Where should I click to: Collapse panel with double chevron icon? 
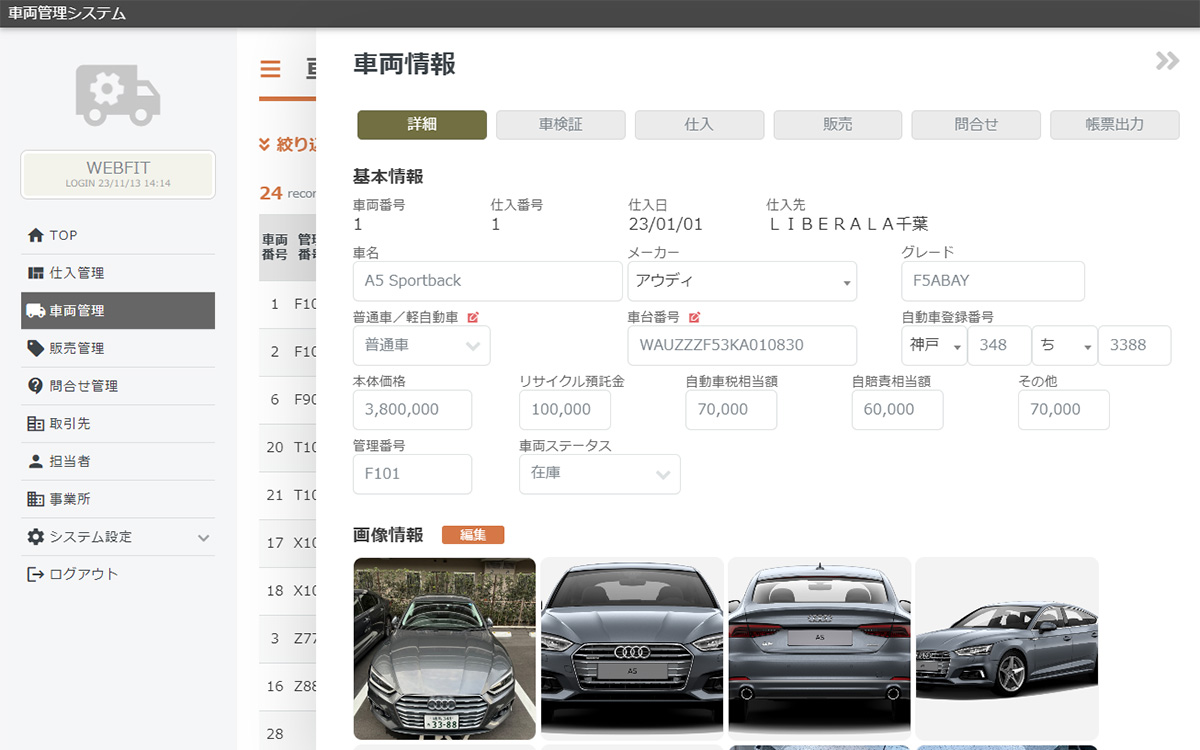pyautogui.click(x=1167, y=61)
